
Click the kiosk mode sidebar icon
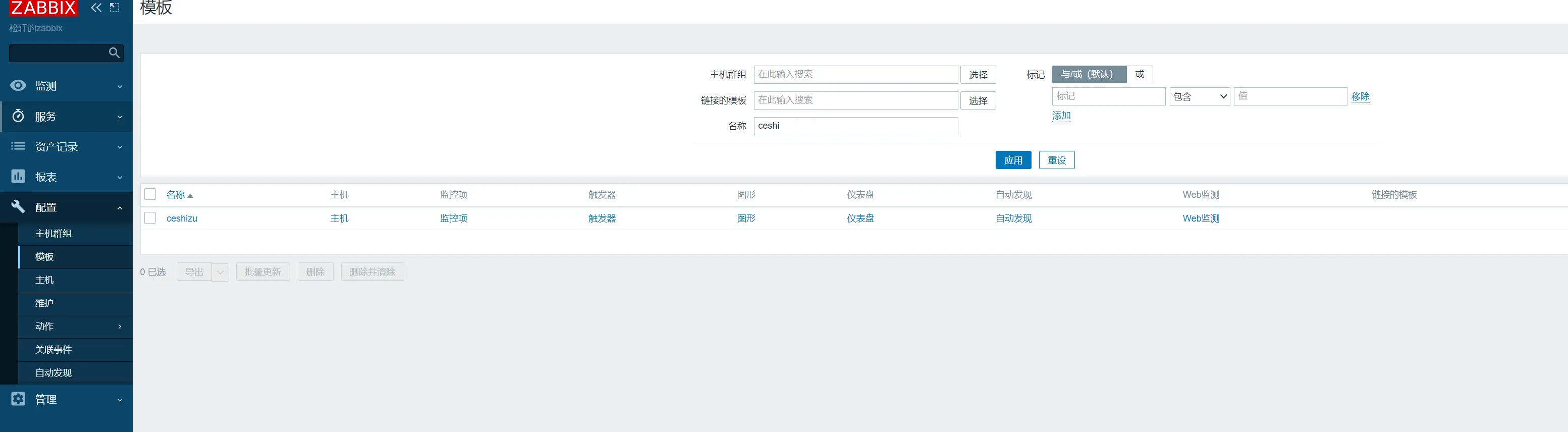(x=115, y=8)
